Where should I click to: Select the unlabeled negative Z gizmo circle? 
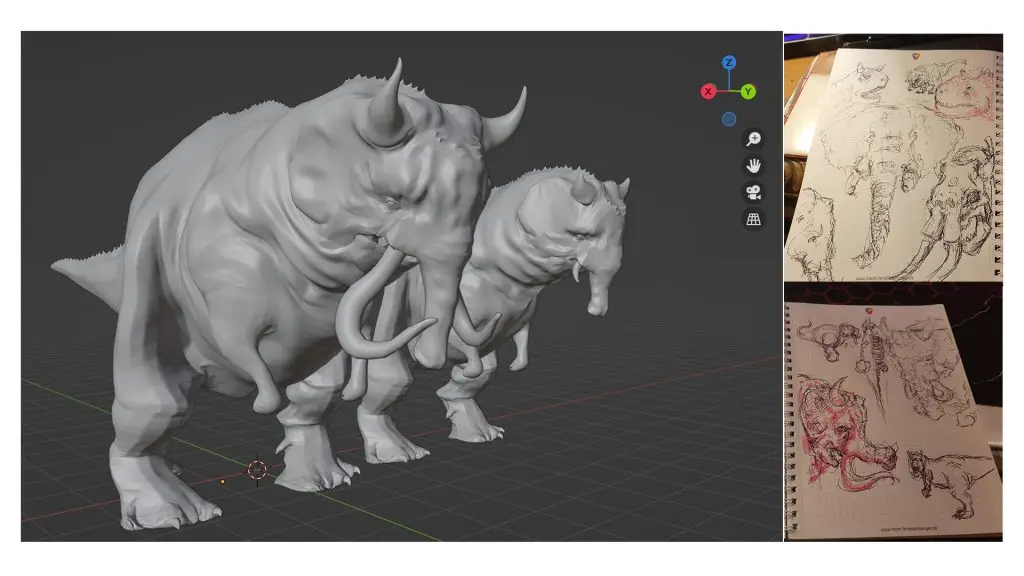729,119
